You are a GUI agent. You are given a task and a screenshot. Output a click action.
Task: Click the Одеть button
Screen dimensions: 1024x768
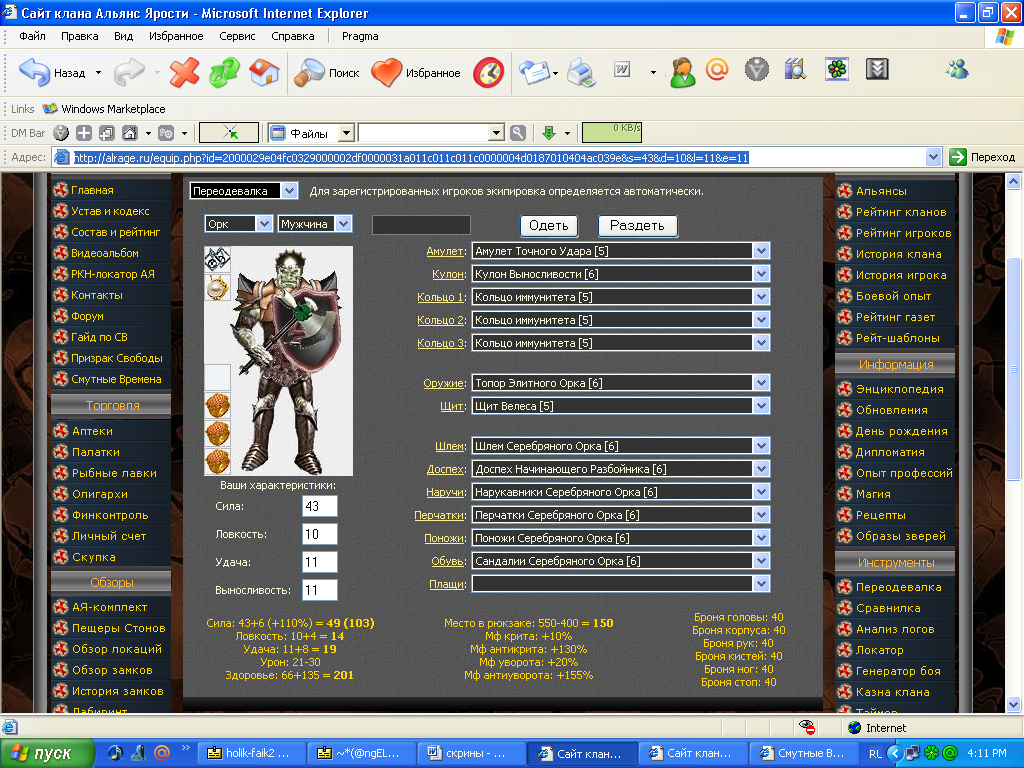pyautogui.click(x=549, y=226)
